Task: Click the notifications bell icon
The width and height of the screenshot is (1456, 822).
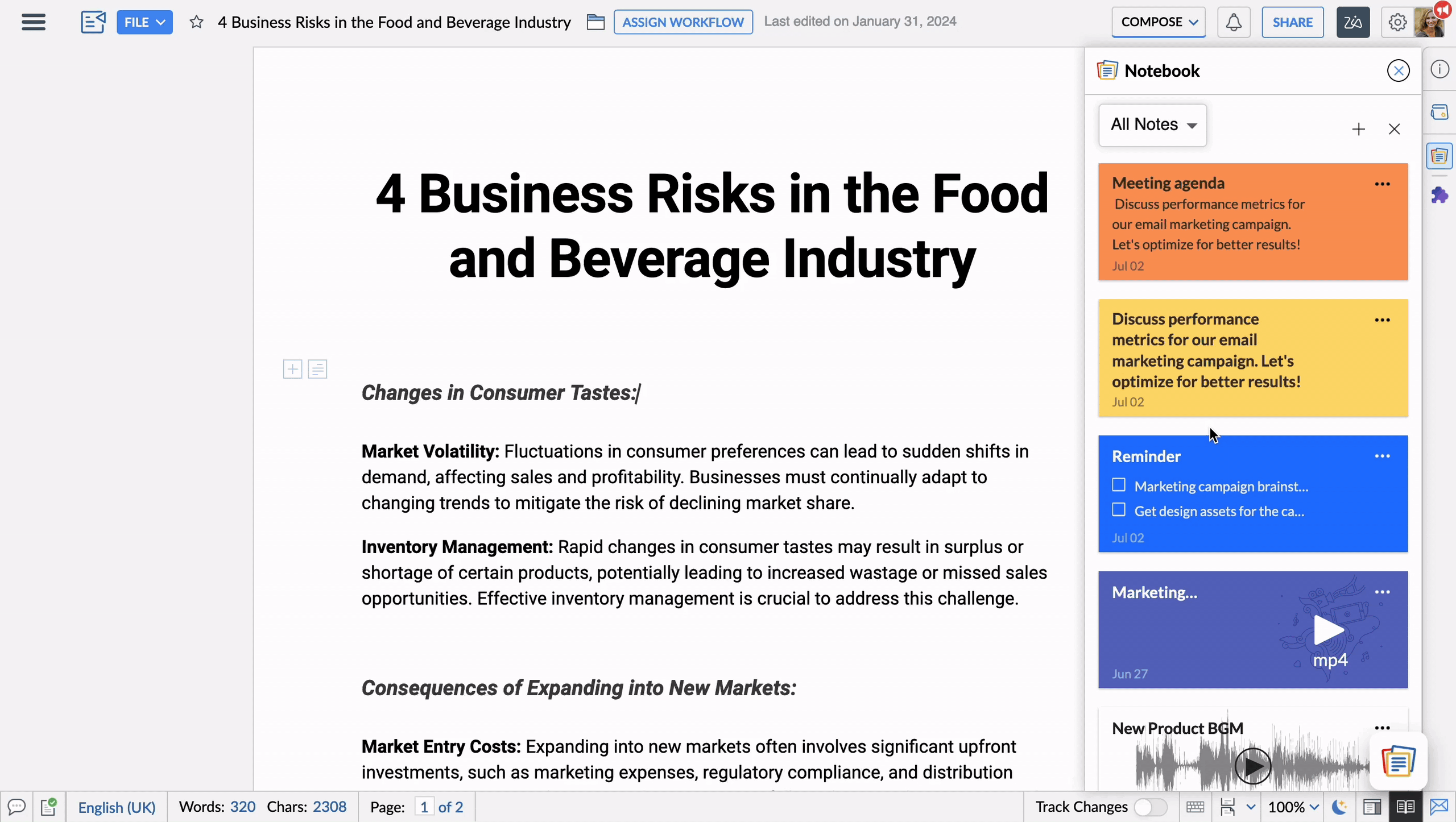Action: pos(1233,23)
